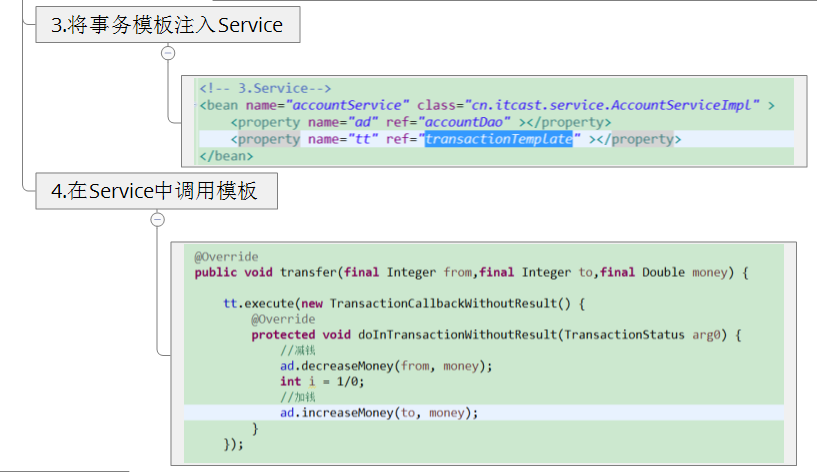Click the first '@Override' annotation above transfer
Image resolution: width=817 pixels, height=472 pixels.
(226, 257)
